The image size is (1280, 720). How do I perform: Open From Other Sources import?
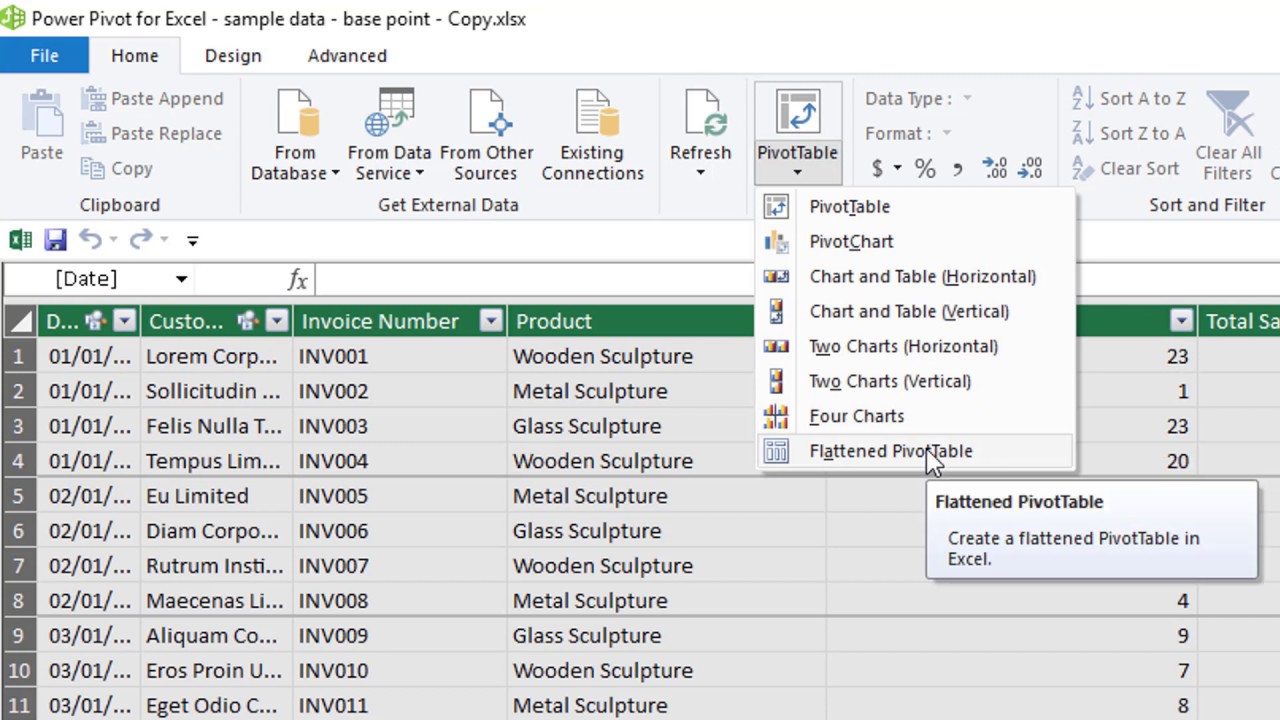(x=487, y=136)
